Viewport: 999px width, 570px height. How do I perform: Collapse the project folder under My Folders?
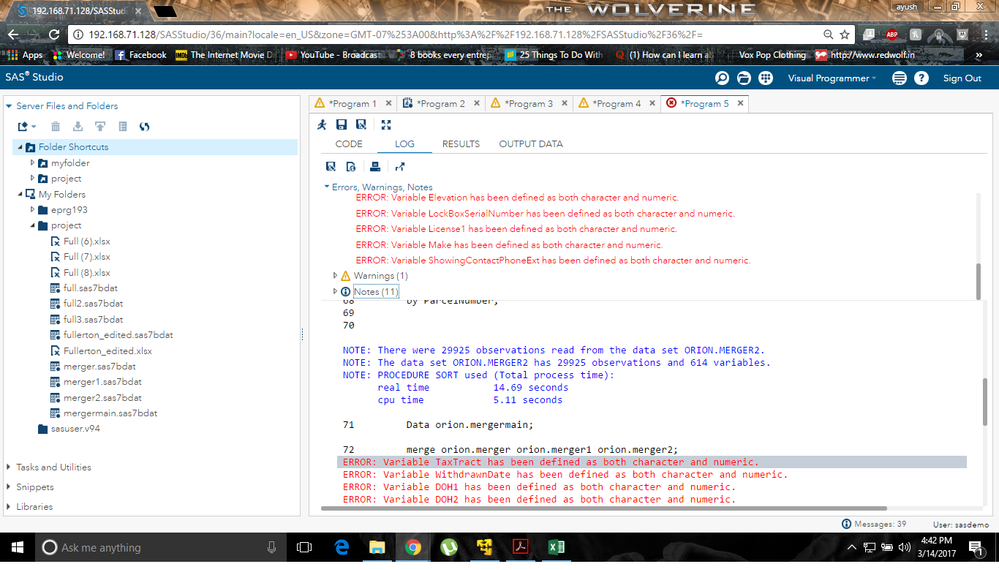tap(32, 225)
